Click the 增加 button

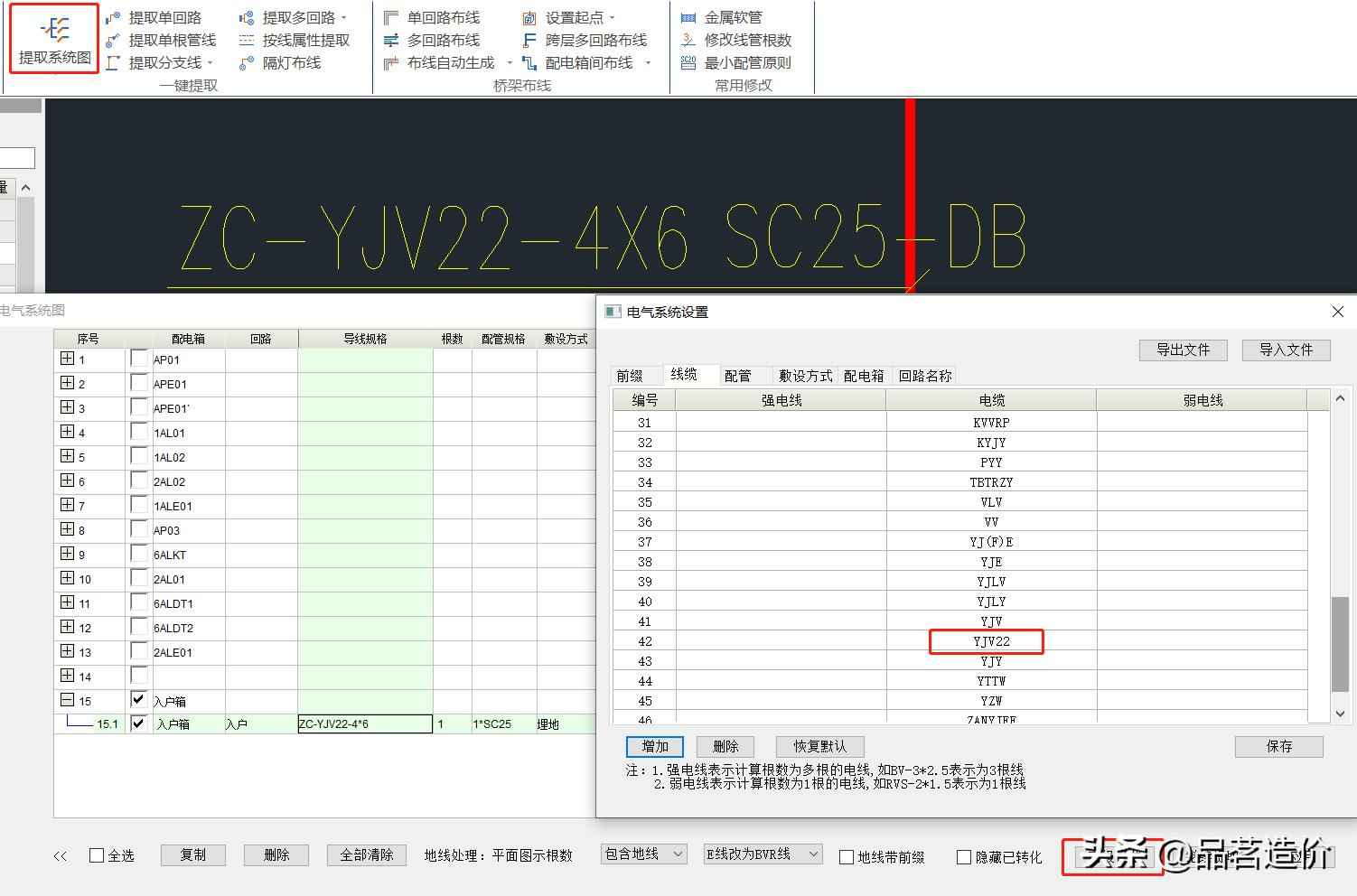coord(655,747)
